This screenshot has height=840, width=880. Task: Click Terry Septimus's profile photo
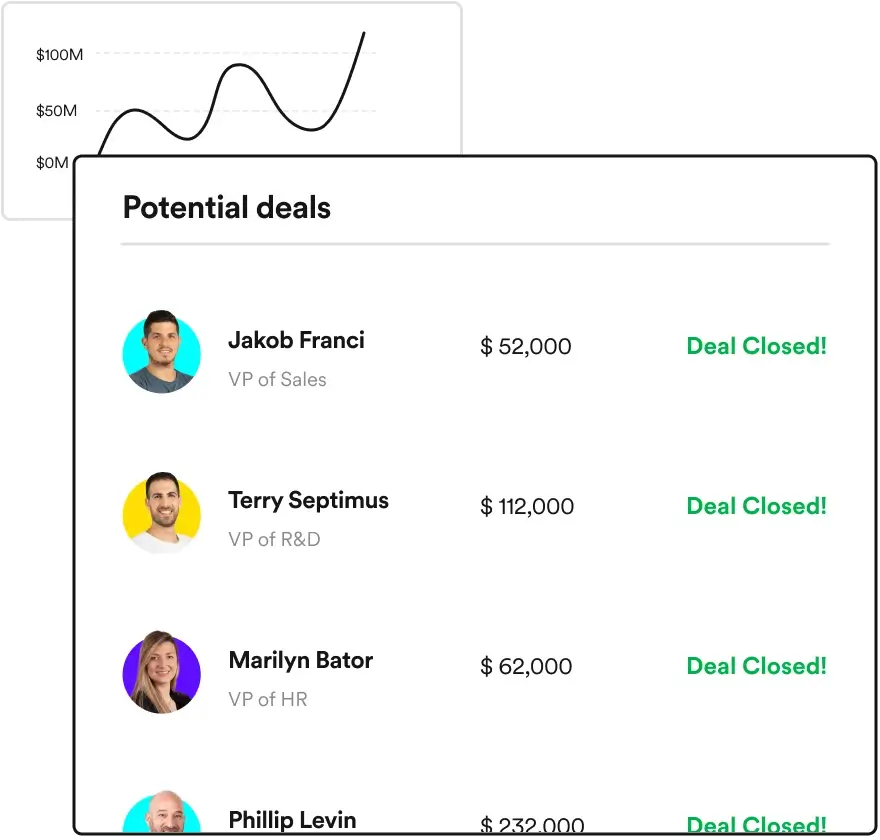(x=161, y=512)
